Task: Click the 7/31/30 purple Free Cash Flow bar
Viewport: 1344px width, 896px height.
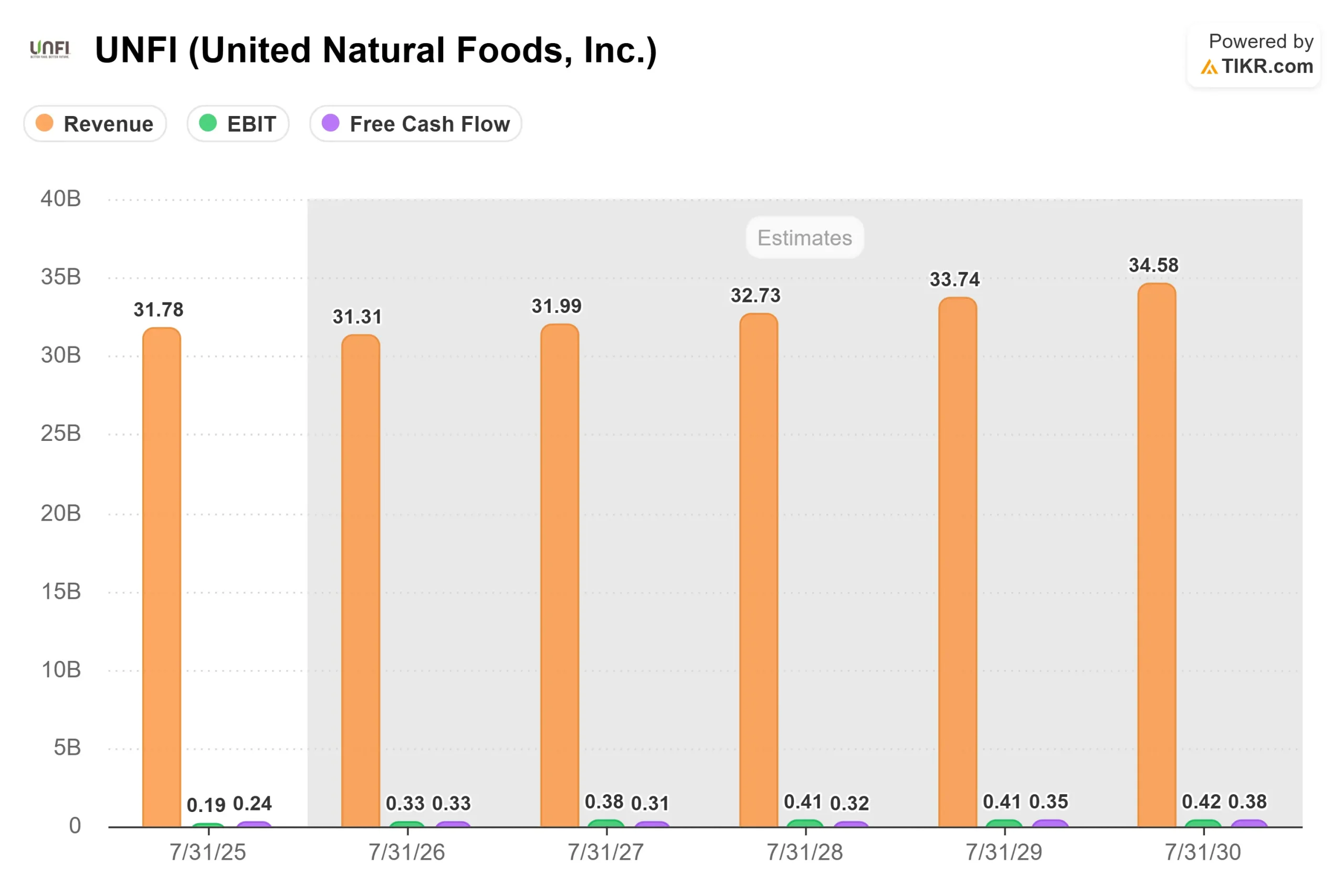Action: [x=1249, y=824]
